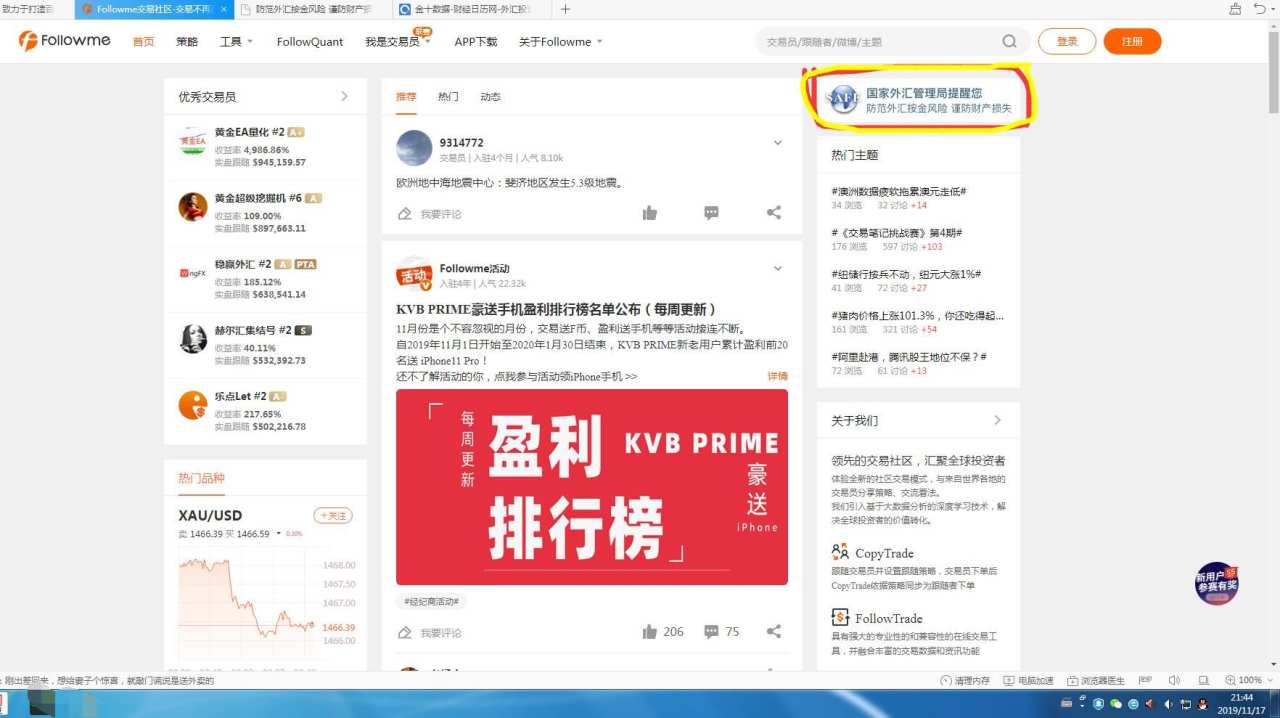This screenshot has height=718, width=1280.
Task: Go to 首页 navigation item
Action: pos(144,42)
